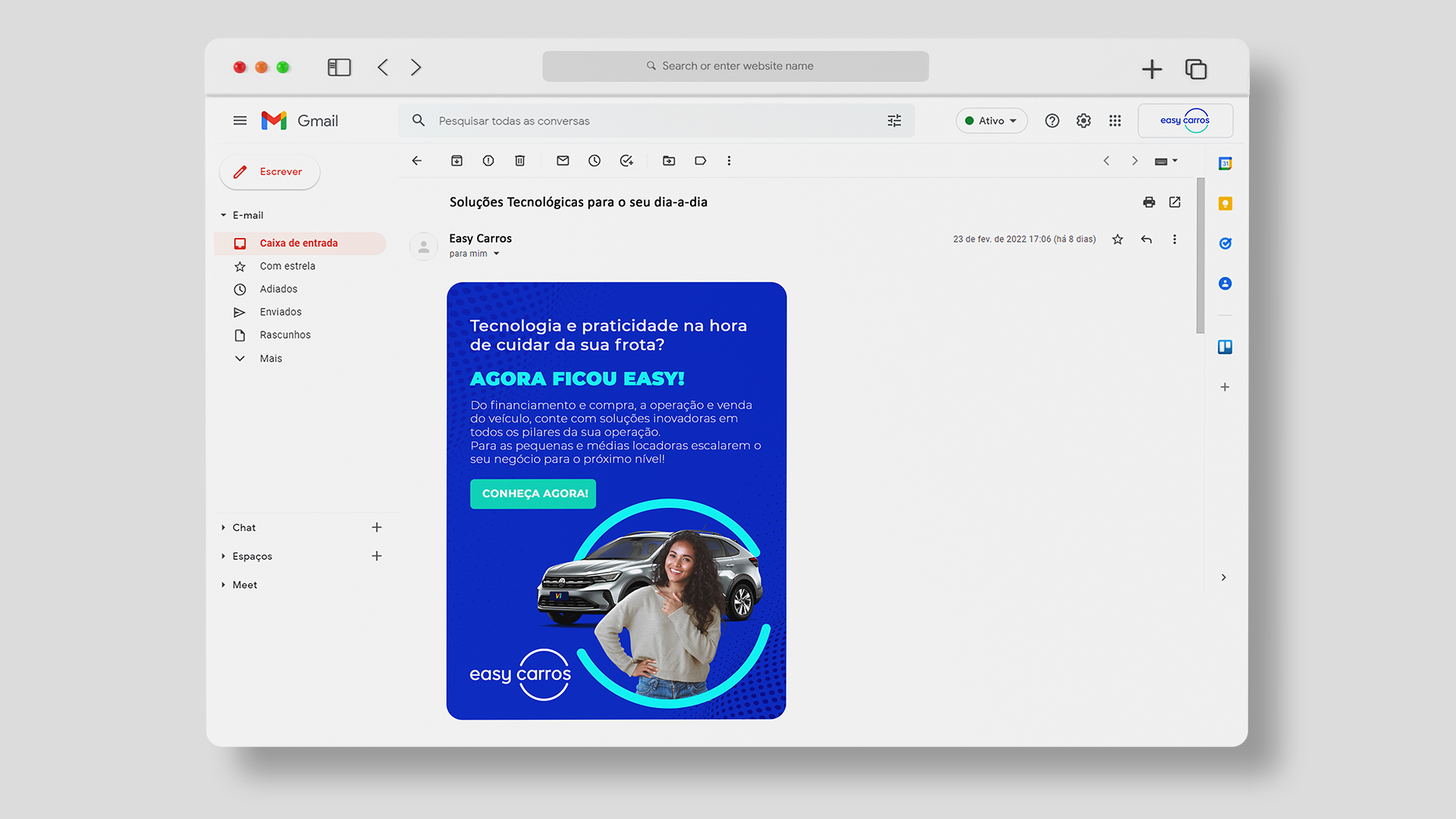Open the Help question mark icon

(x=1052, y=121)
